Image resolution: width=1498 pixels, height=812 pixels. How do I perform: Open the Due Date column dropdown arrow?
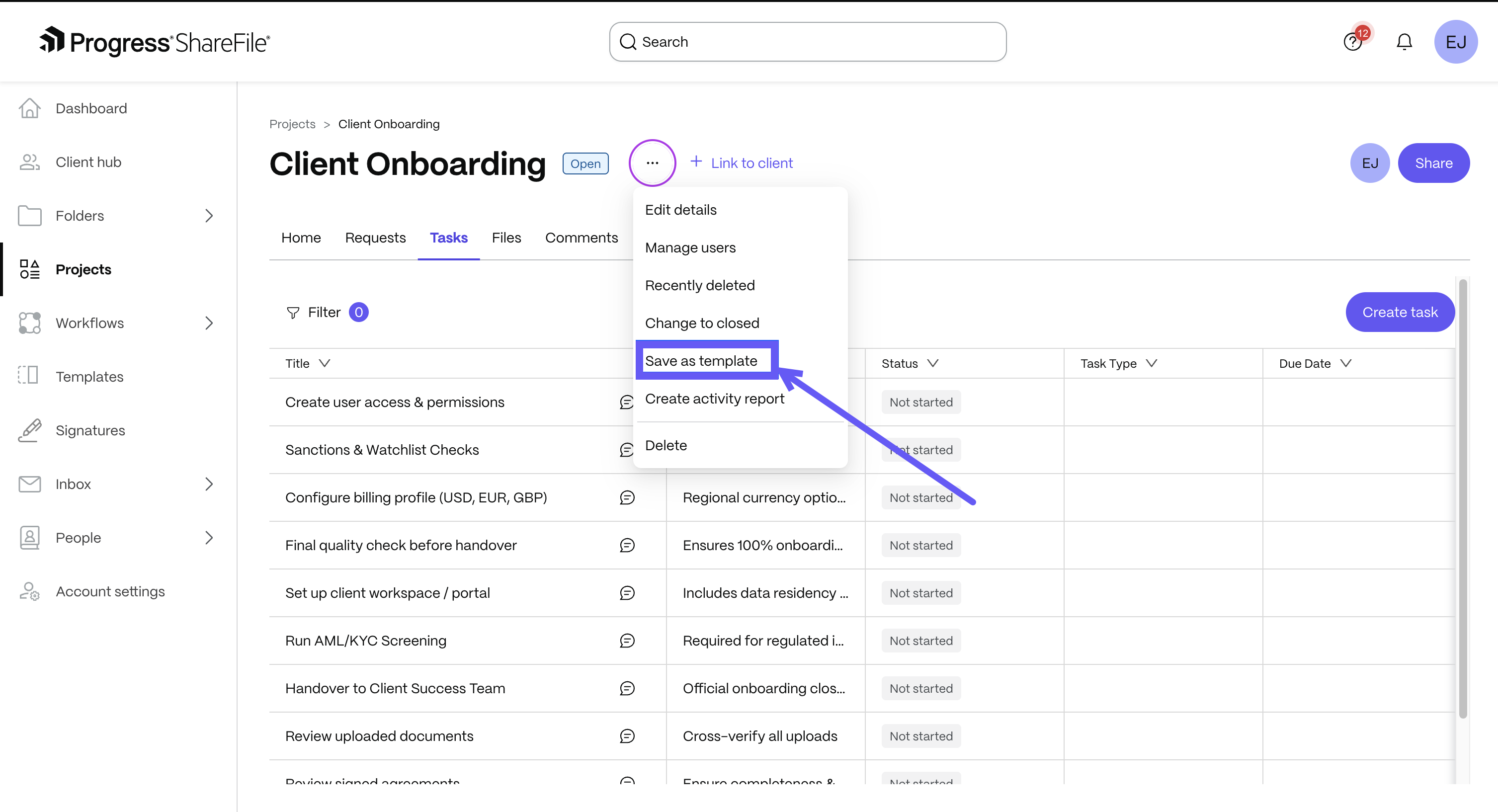click(x=1345, y=363)
